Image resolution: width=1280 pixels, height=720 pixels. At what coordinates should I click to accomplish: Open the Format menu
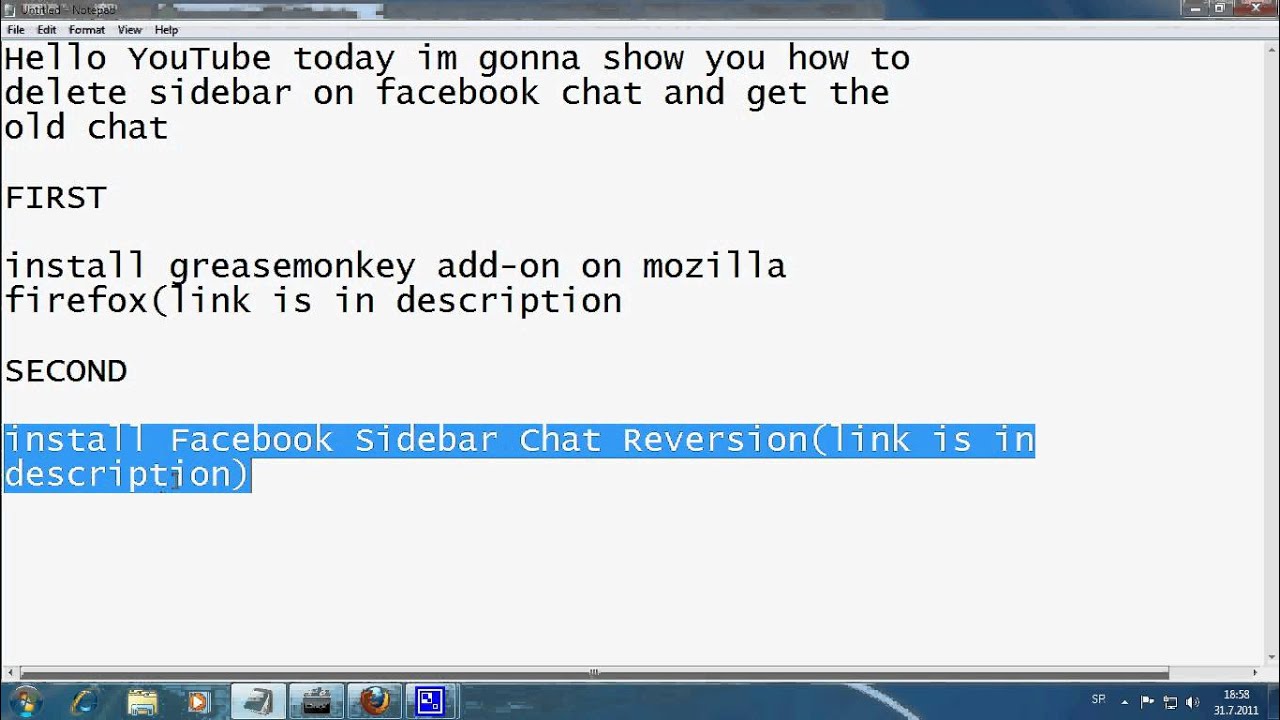86,30
